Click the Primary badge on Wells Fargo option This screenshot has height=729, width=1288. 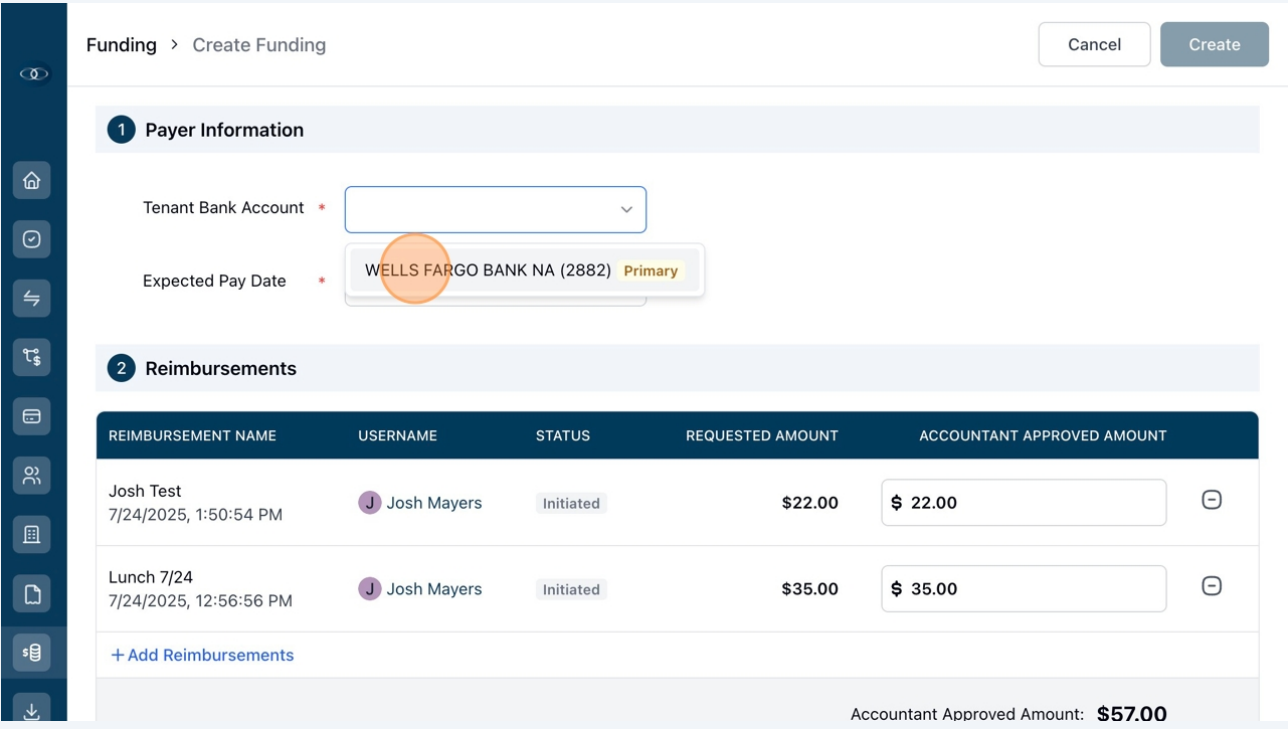click(650, 271)
